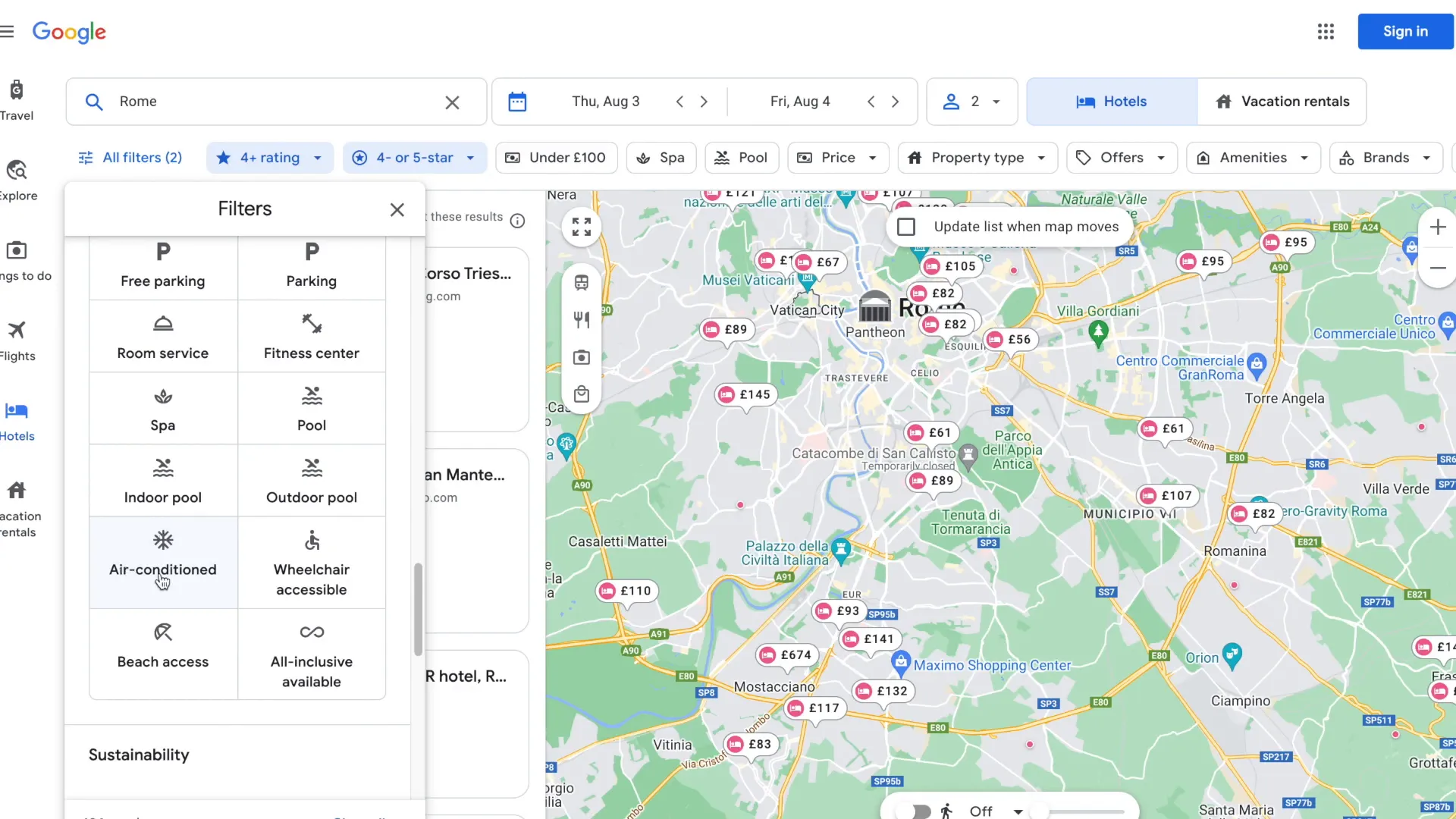
Task: Expand the Offers dropdown
Action: [x=1122, y=158]
